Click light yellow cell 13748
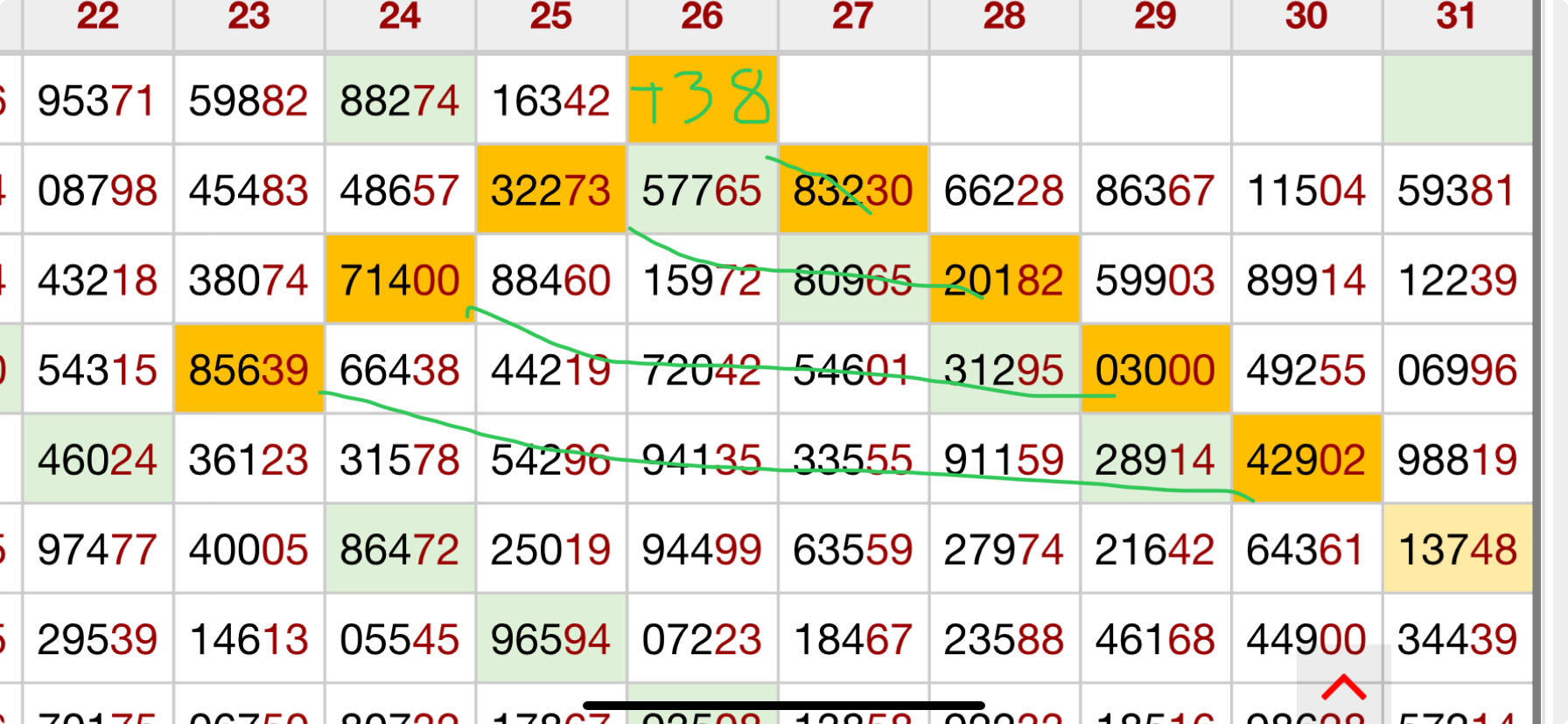This screenshot has width=1568, height=724. coord(1457,550)
